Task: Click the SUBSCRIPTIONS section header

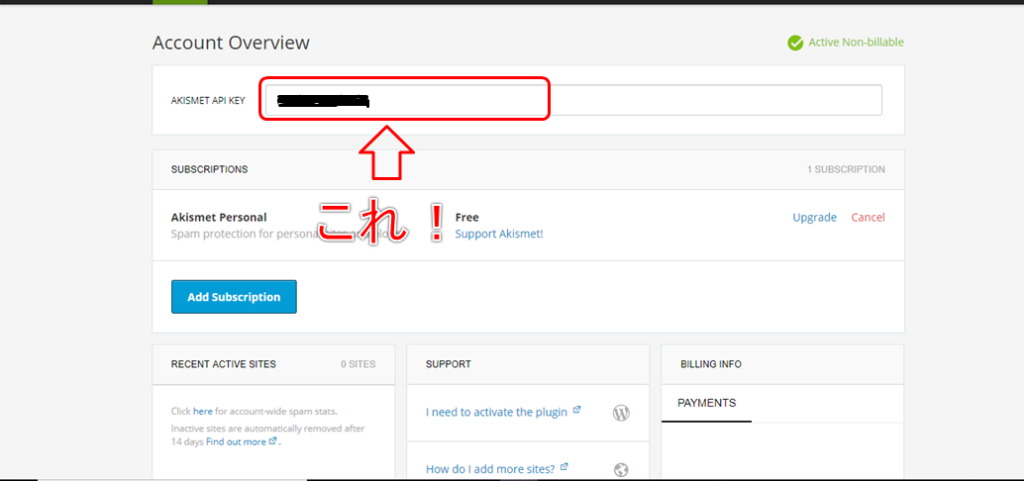Action: click(x=210, y=169)
